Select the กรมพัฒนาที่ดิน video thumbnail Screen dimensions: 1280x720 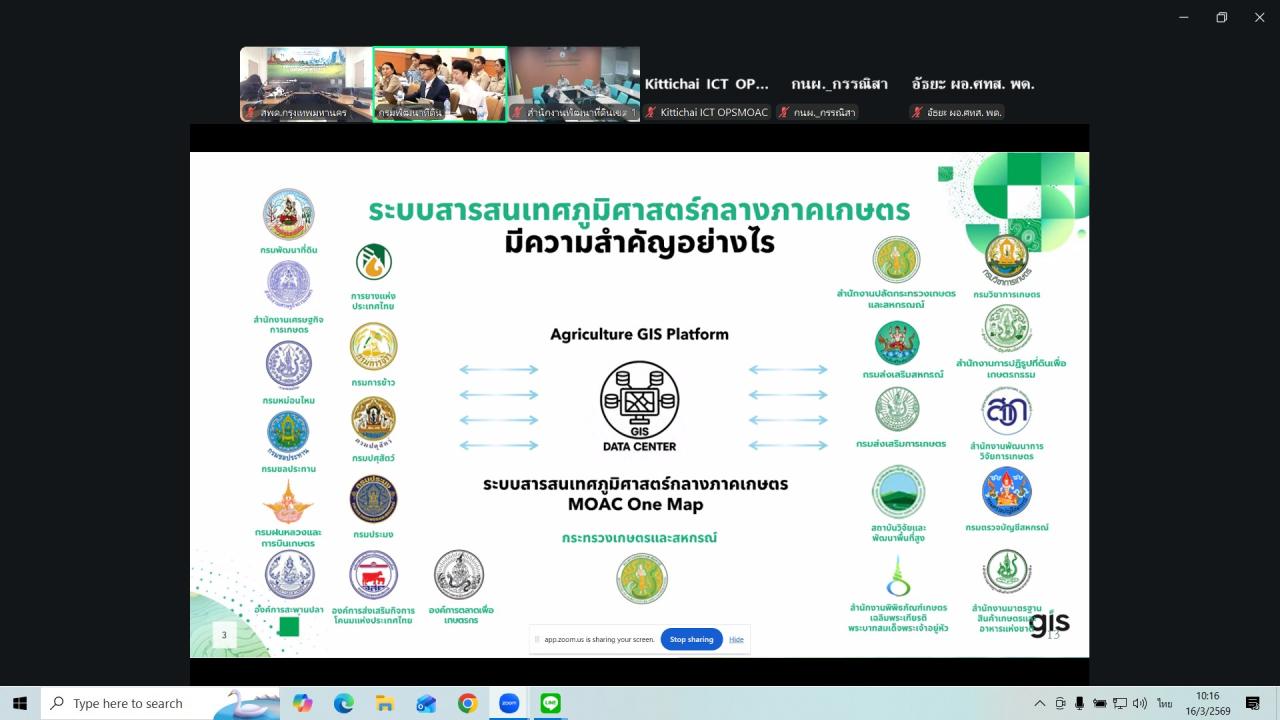pos(438,84)
